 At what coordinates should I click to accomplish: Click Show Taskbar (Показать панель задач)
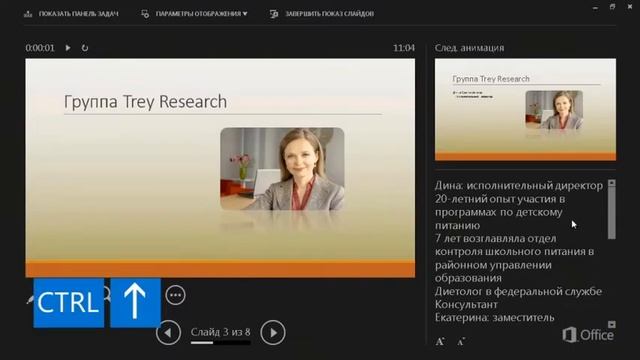(78, 13)
